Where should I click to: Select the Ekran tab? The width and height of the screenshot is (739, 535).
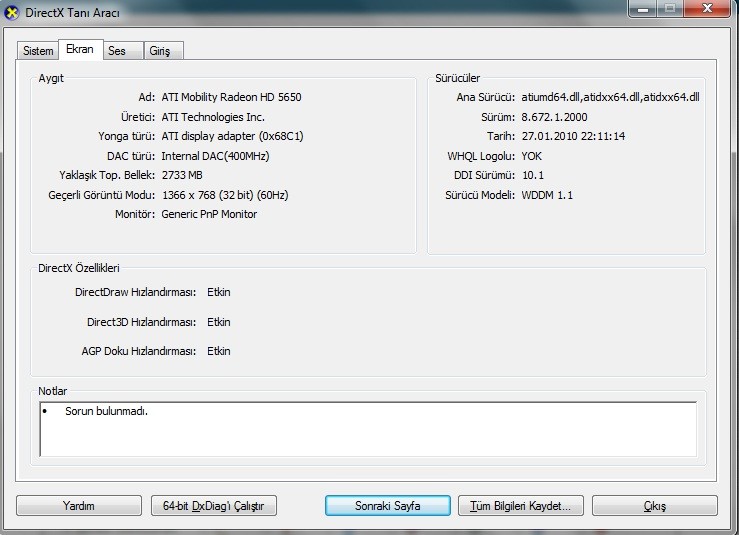point(80,49)
